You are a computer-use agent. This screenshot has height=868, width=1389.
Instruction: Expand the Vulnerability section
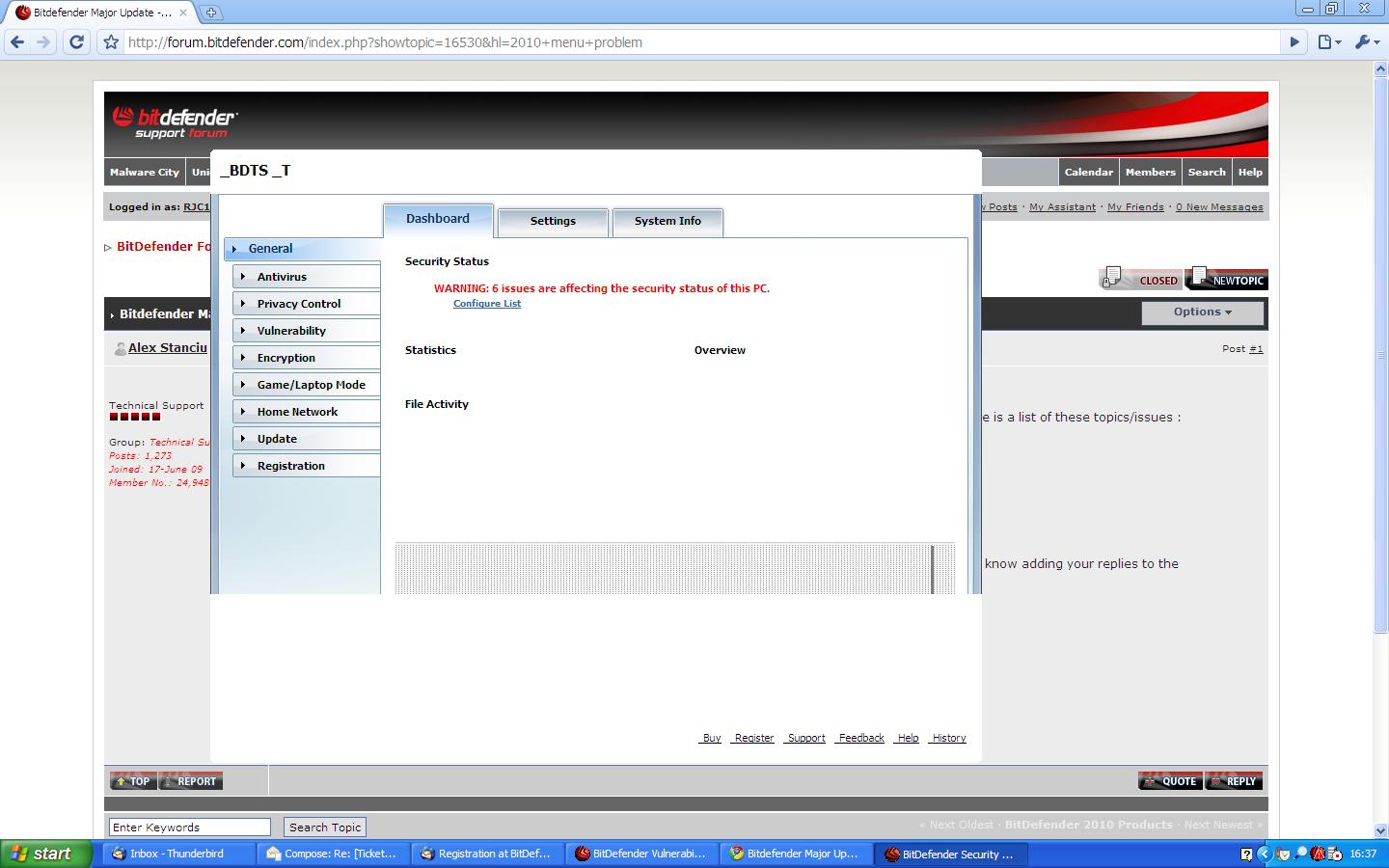tap(307, 331)
